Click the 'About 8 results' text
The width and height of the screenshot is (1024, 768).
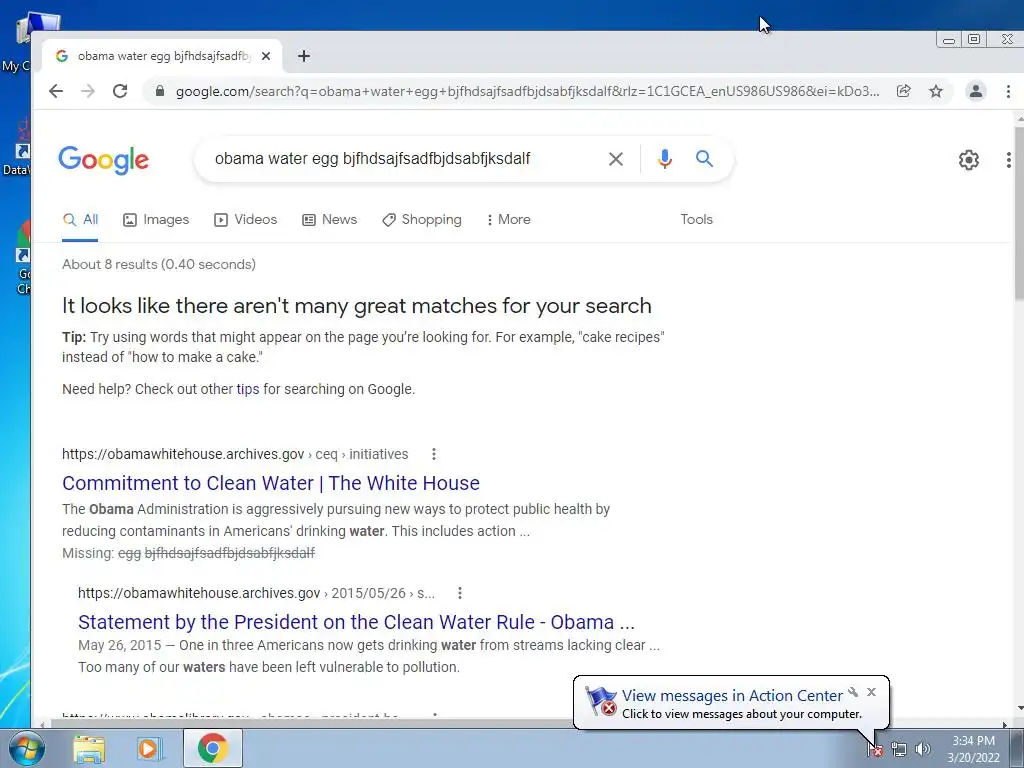159,264
